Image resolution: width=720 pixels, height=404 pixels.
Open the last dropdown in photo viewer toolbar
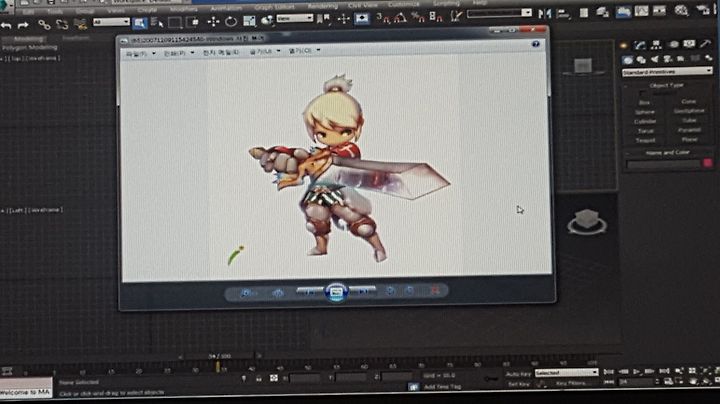[304, 51]
